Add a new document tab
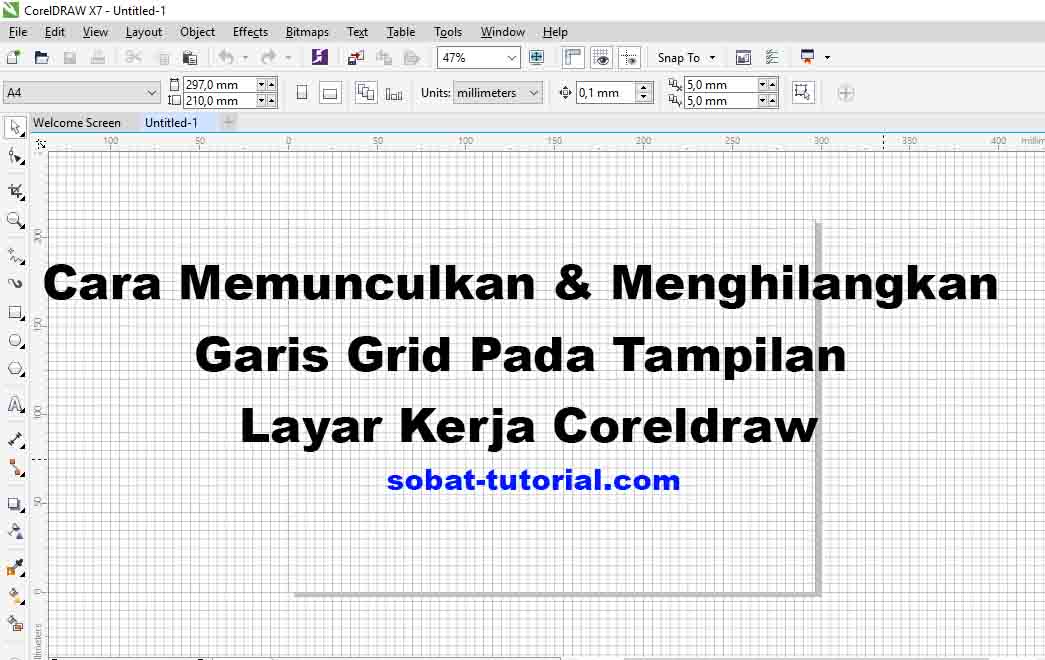 click(x=229, y=122)
